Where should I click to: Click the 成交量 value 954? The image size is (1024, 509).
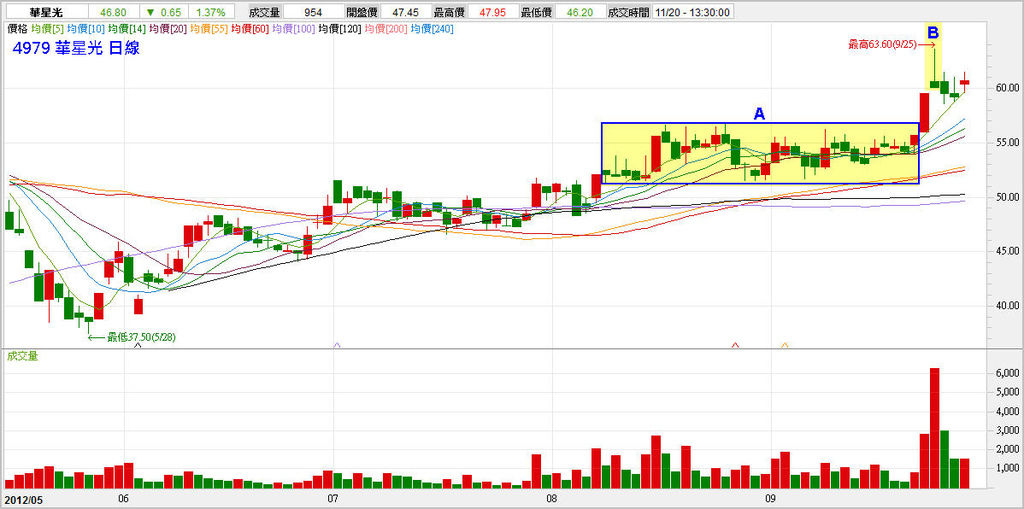[316, 12]
